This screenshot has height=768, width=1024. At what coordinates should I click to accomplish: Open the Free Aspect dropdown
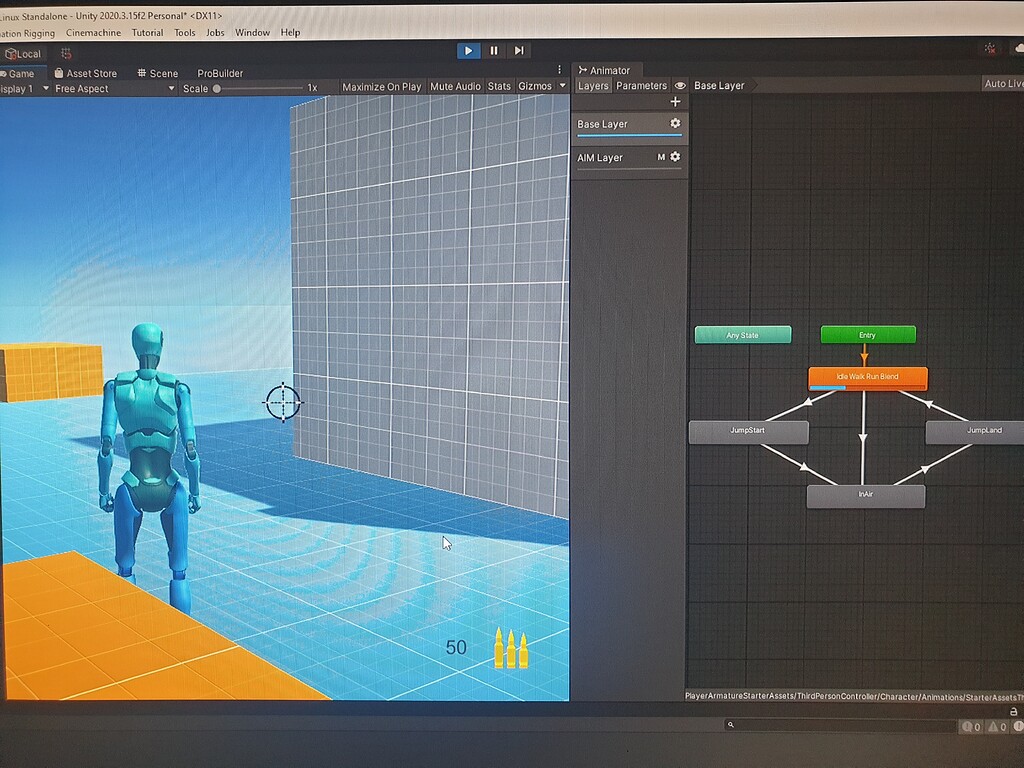tap(110, 86)
